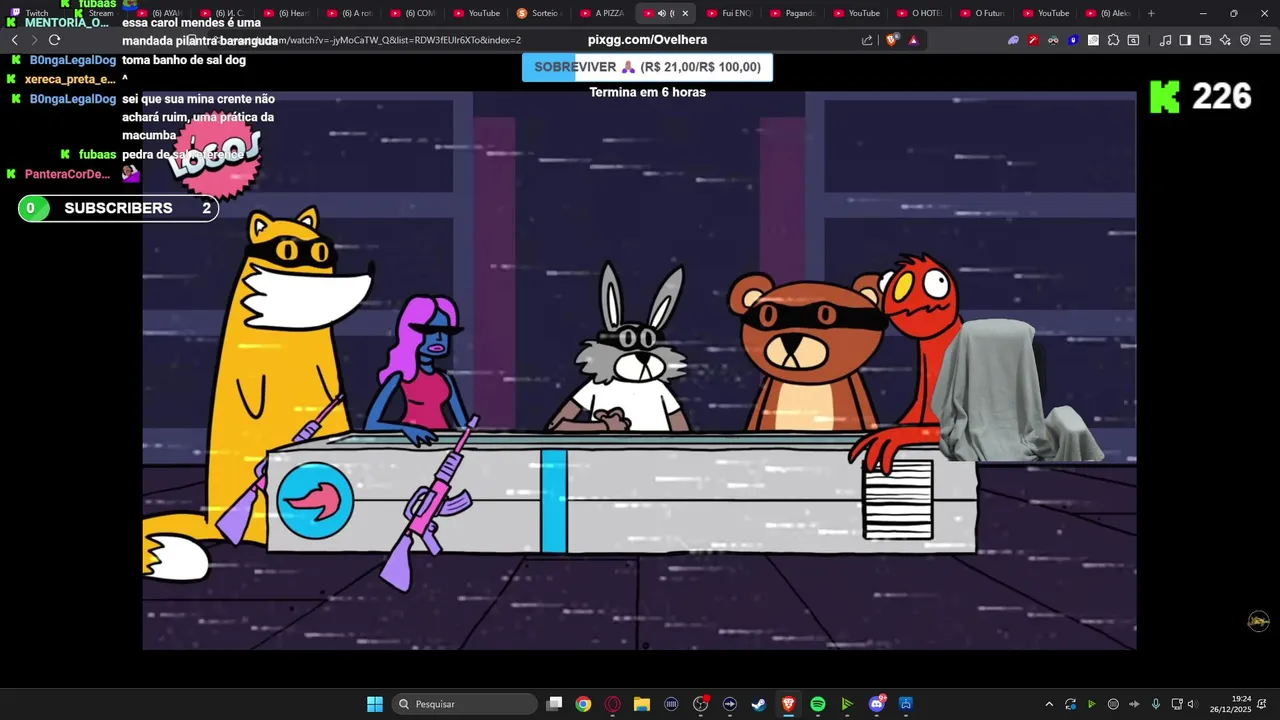Click the cartoon video player area
The height and width of the screenshot is (720, 1280).
coord(639,370)
